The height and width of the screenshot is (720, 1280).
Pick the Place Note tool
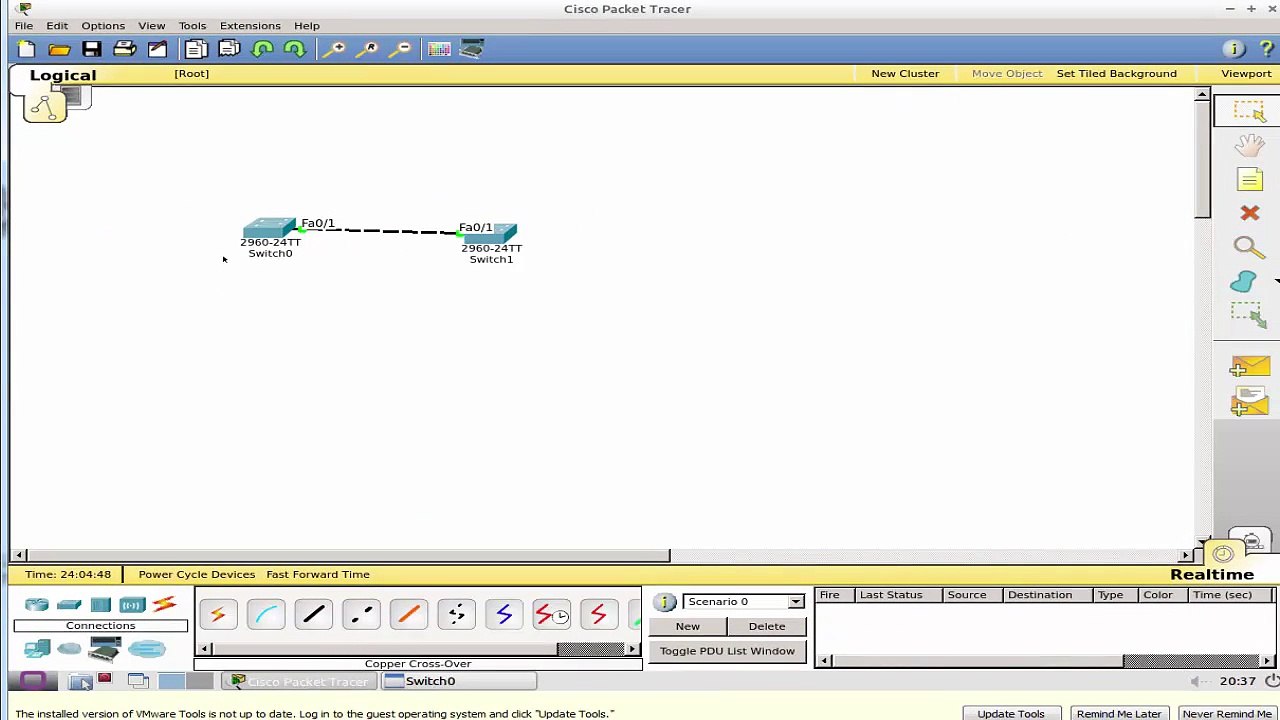point(1250,180)
